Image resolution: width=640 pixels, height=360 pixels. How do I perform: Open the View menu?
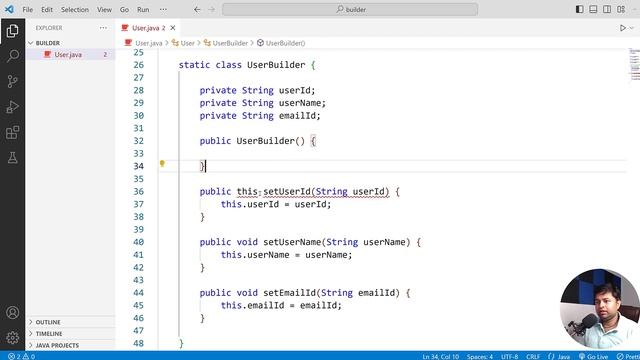point(104,9)
